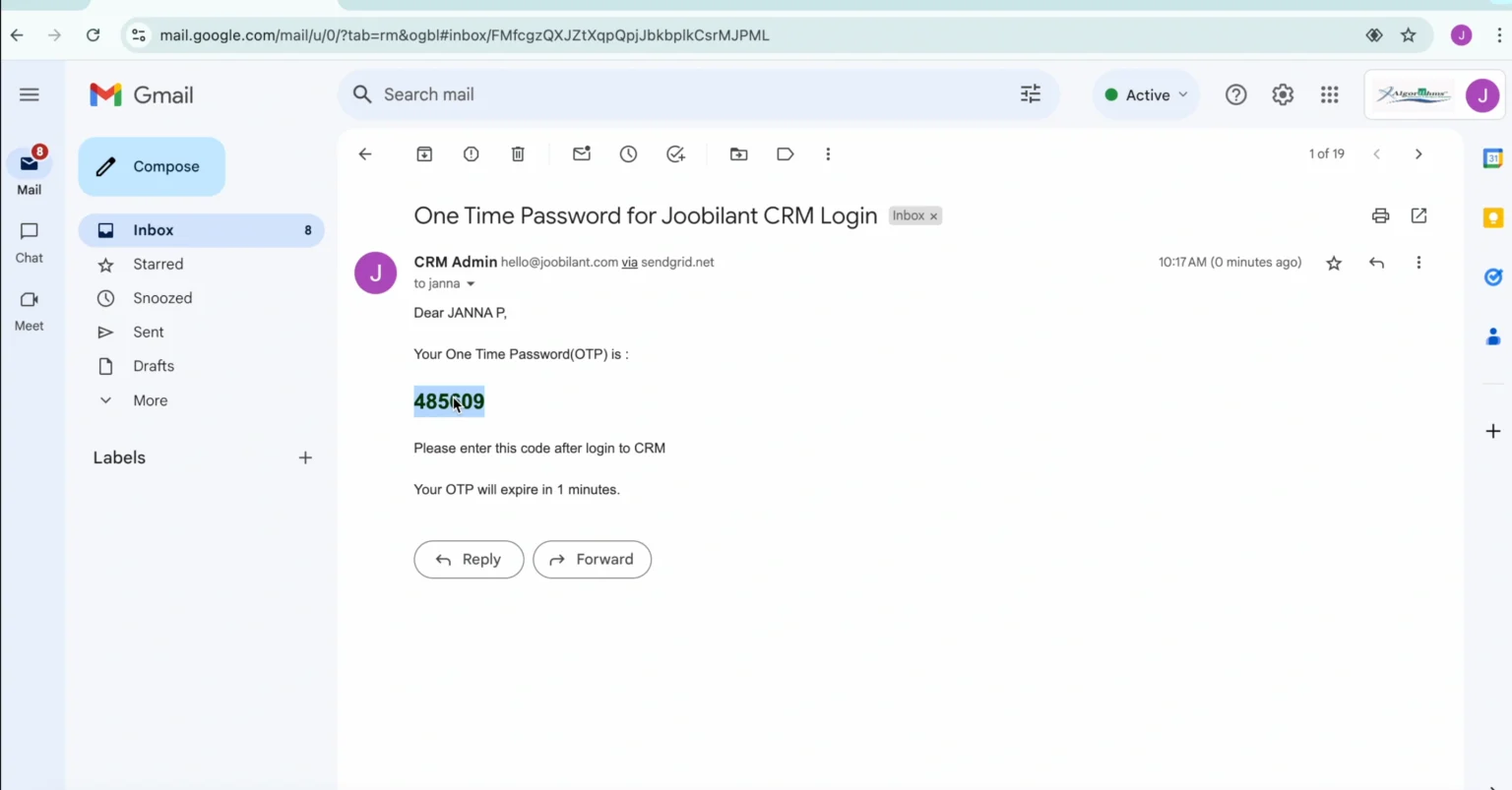This screenshot has height=790, width=1512.
Task: Open the Compose window
Action: pos(152,166)
